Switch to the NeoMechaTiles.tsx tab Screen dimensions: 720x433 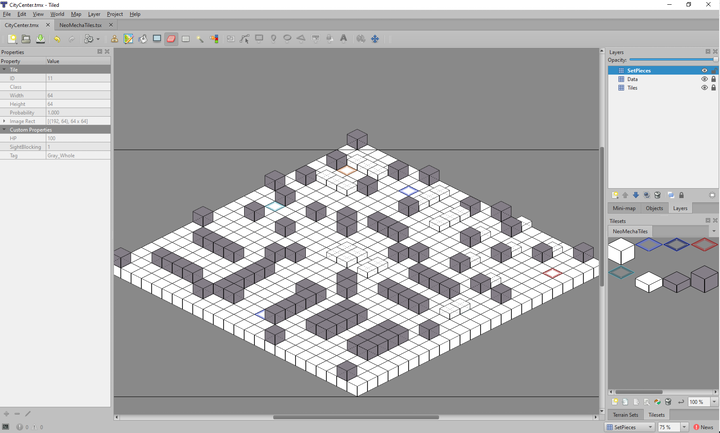click(81, 25)
